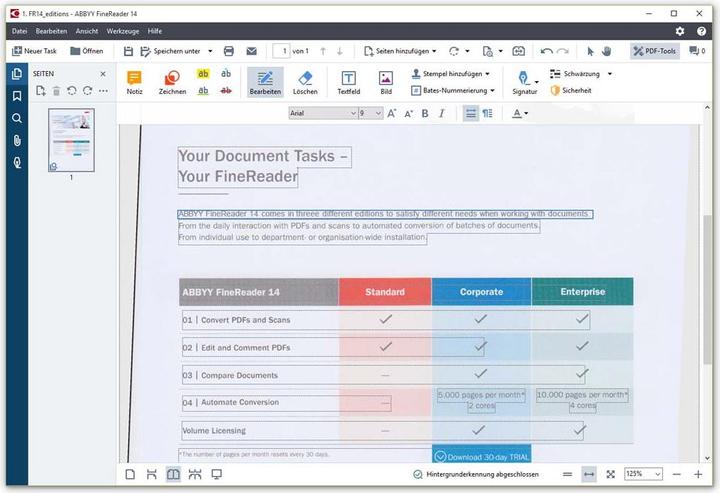The width and height of the screenshot is (720, 493).
Task: Redo the last action
Action: (563, 51)
